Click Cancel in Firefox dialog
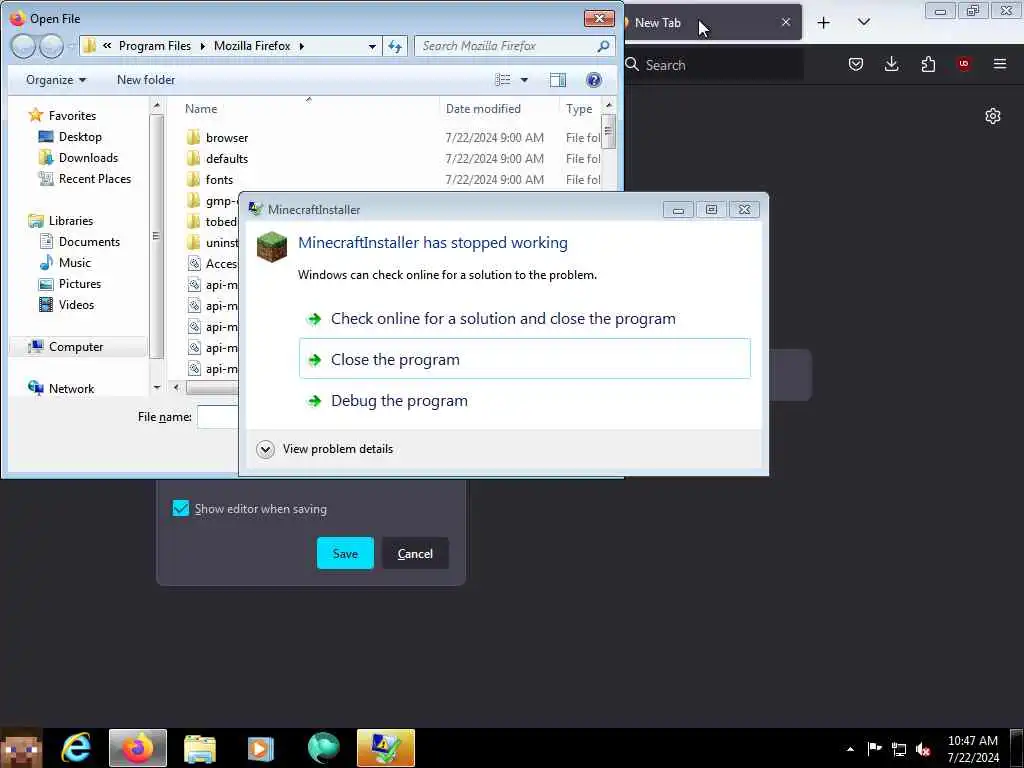This screenshot has width=1024, height=768. [415, 553]
